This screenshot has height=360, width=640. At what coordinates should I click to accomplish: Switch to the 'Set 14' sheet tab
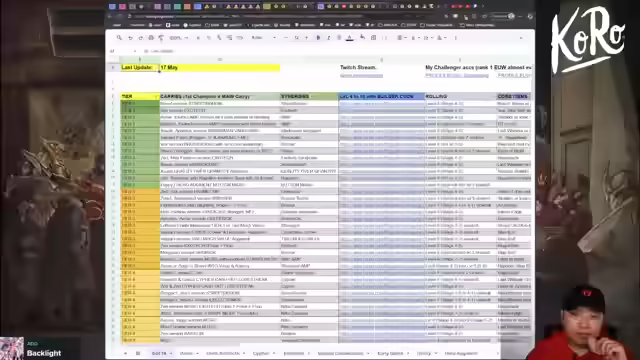(162, 353)
